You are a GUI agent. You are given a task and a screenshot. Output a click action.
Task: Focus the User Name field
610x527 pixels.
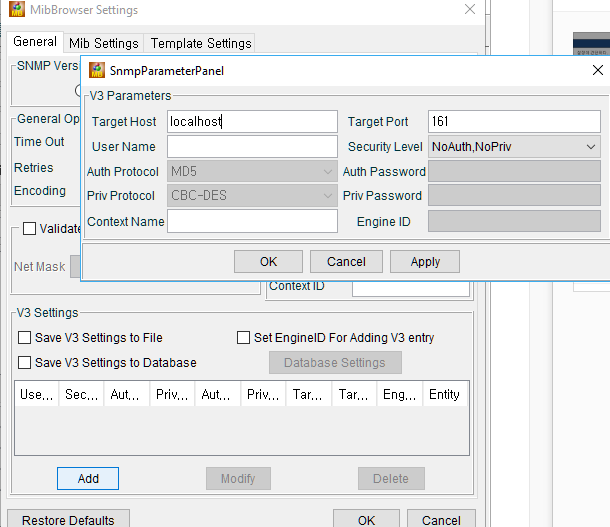[x=252, y=147]
